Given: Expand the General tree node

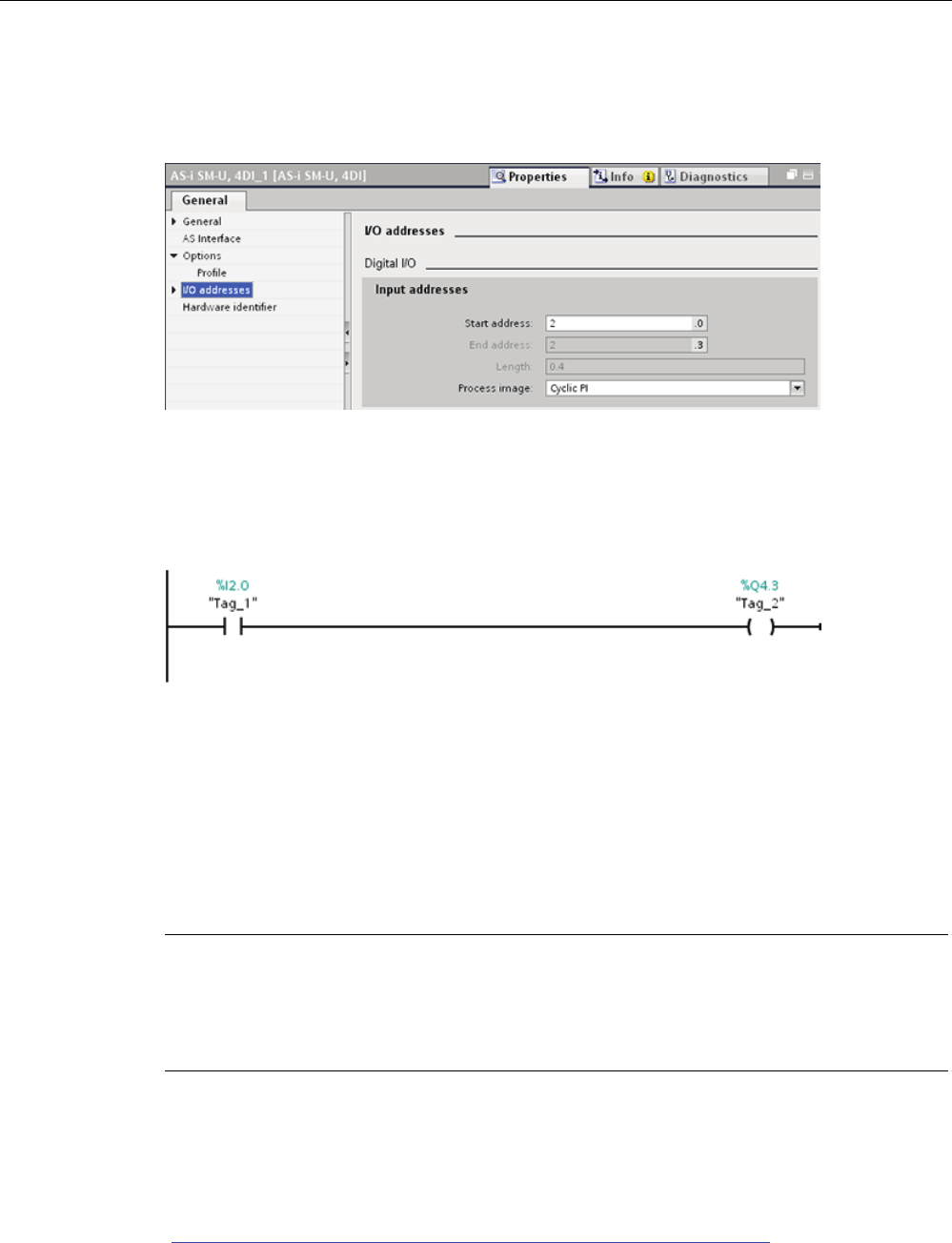Looking at the screenshot, I should 173,221.
